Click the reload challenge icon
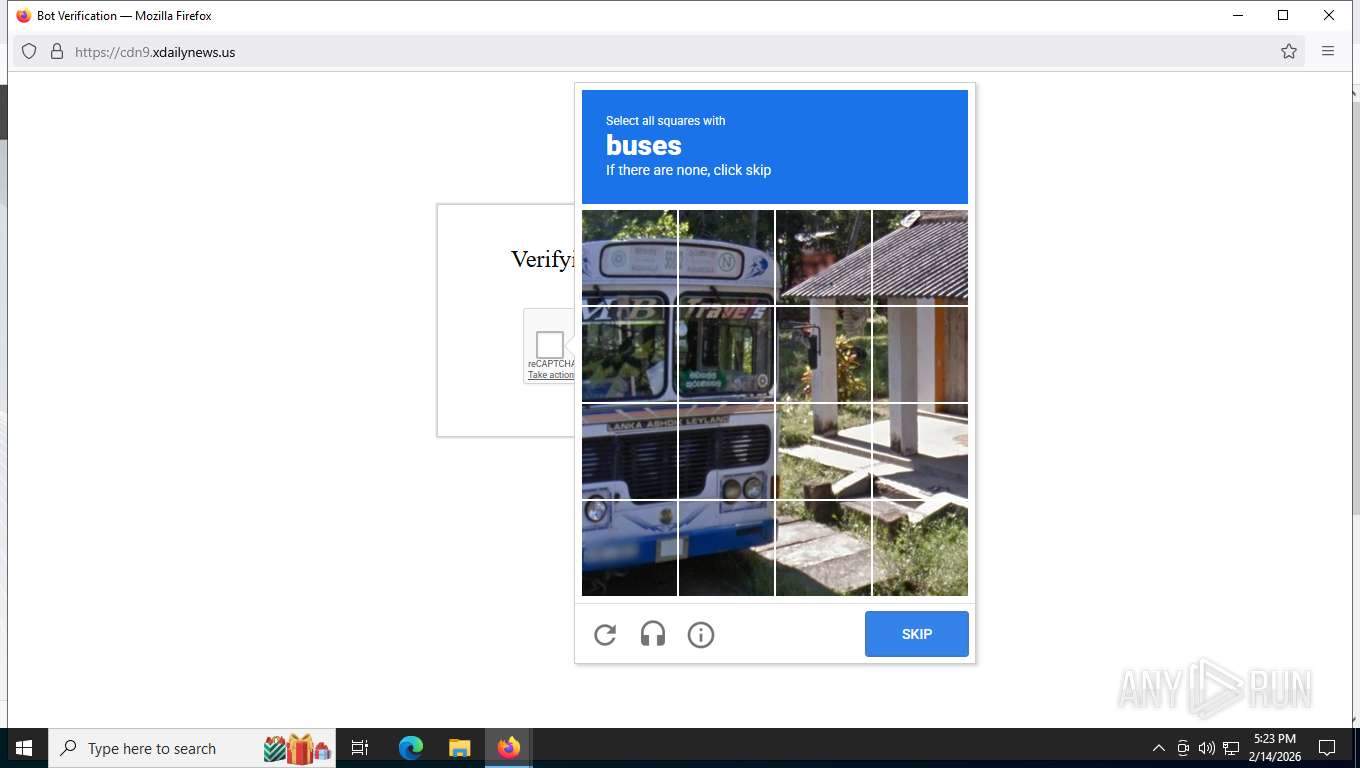Screen dimensions: 1360x768 click(605, 634)
